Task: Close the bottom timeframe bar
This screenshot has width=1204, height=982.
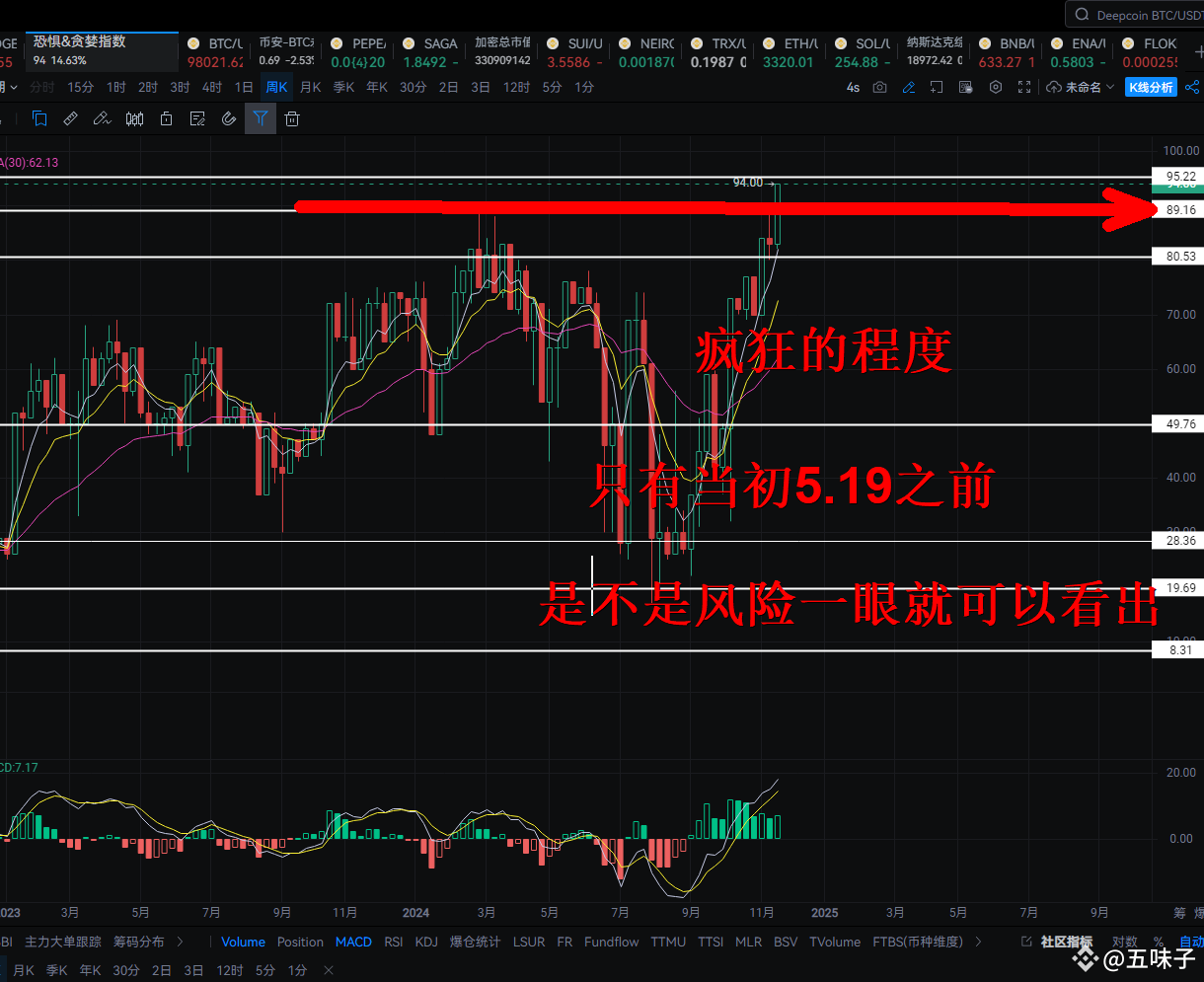Action: tap(330, 970)
